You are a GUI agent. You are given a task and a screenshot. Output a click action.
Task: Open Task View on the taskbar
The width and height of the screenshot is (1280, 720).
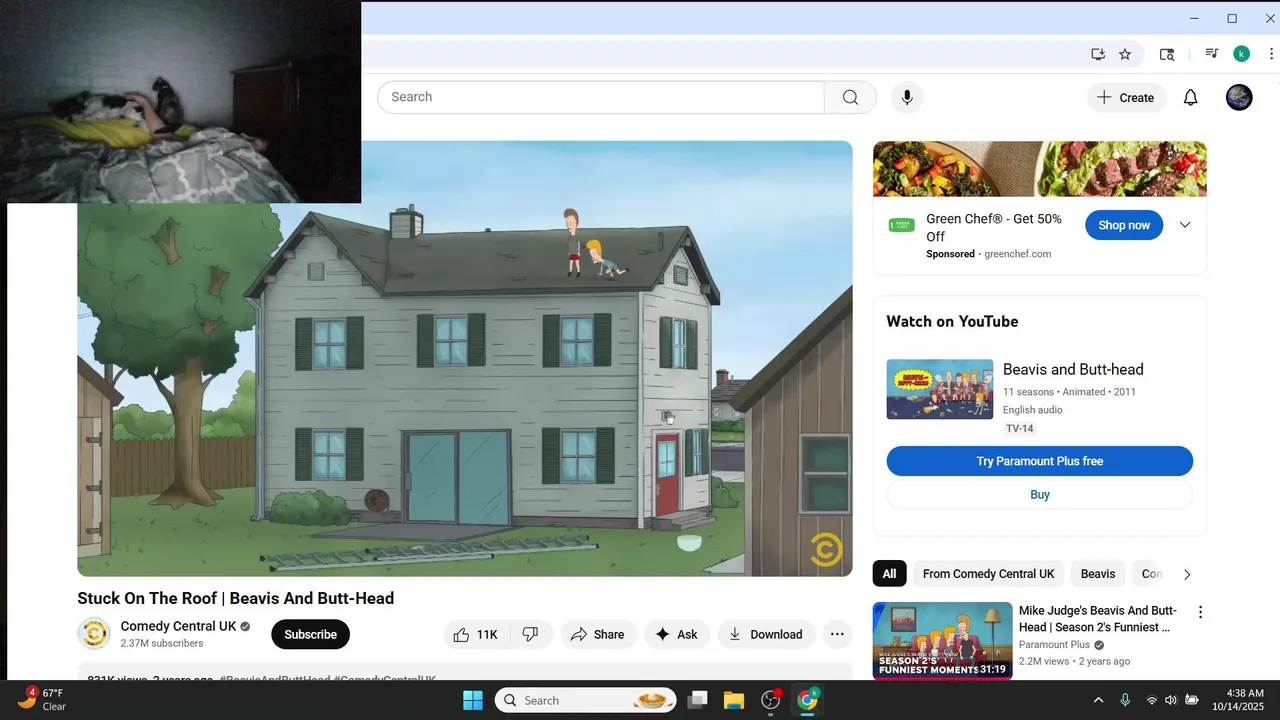(698, 700)
